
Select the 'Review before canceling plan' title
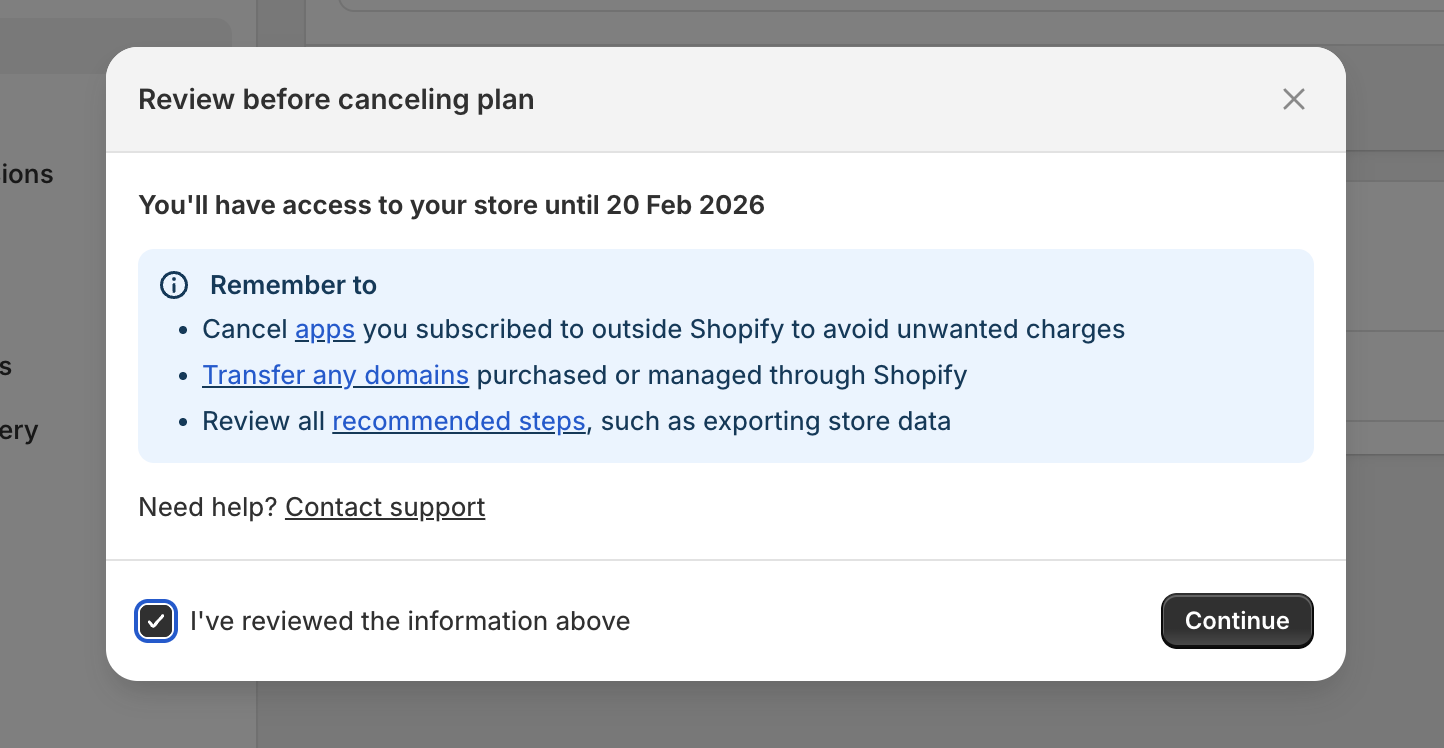(335, 99)
